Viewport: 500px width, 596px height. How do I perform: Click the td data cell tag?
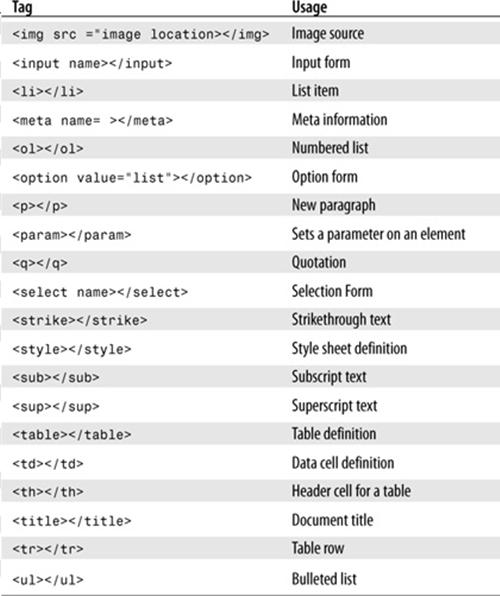click(x=48, y=463)
